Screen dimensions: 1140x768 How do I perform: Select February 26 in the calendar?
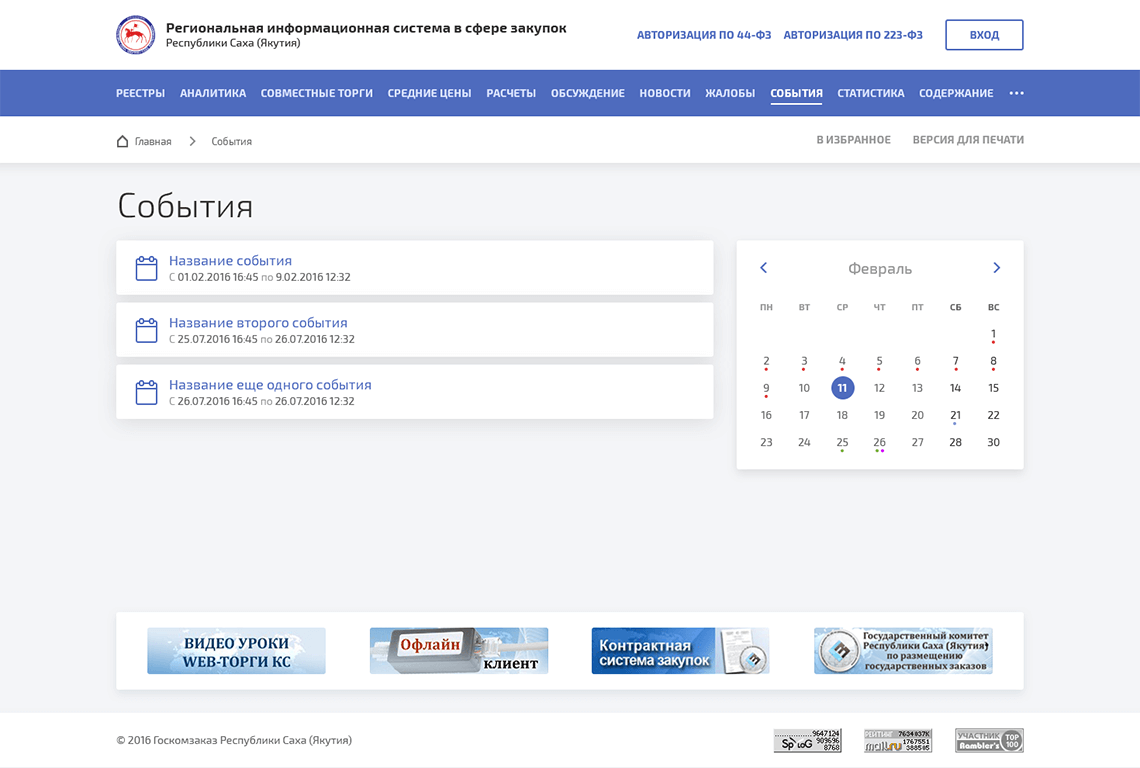pyautogui.click(x=879, y=442)
